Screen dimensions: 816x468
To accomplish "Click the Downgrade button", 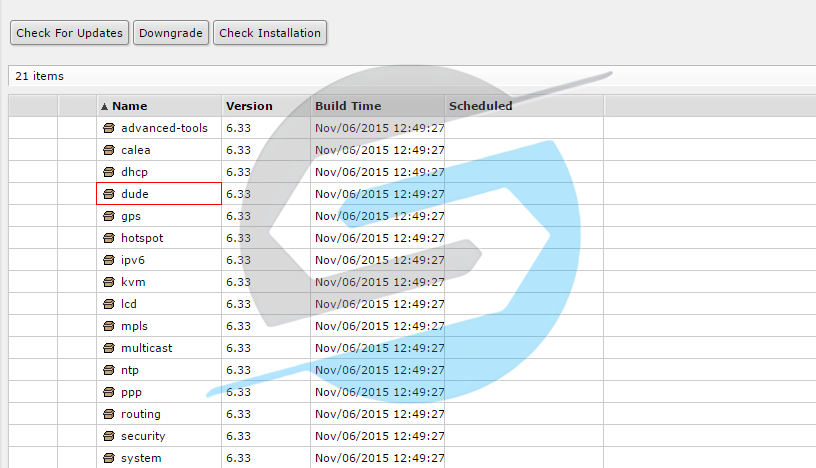I will tap(171, 33).
